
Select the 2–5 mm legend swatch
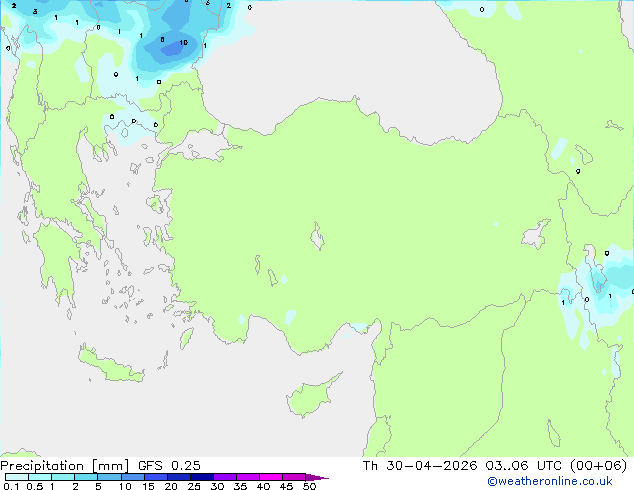tap(86, 477)
